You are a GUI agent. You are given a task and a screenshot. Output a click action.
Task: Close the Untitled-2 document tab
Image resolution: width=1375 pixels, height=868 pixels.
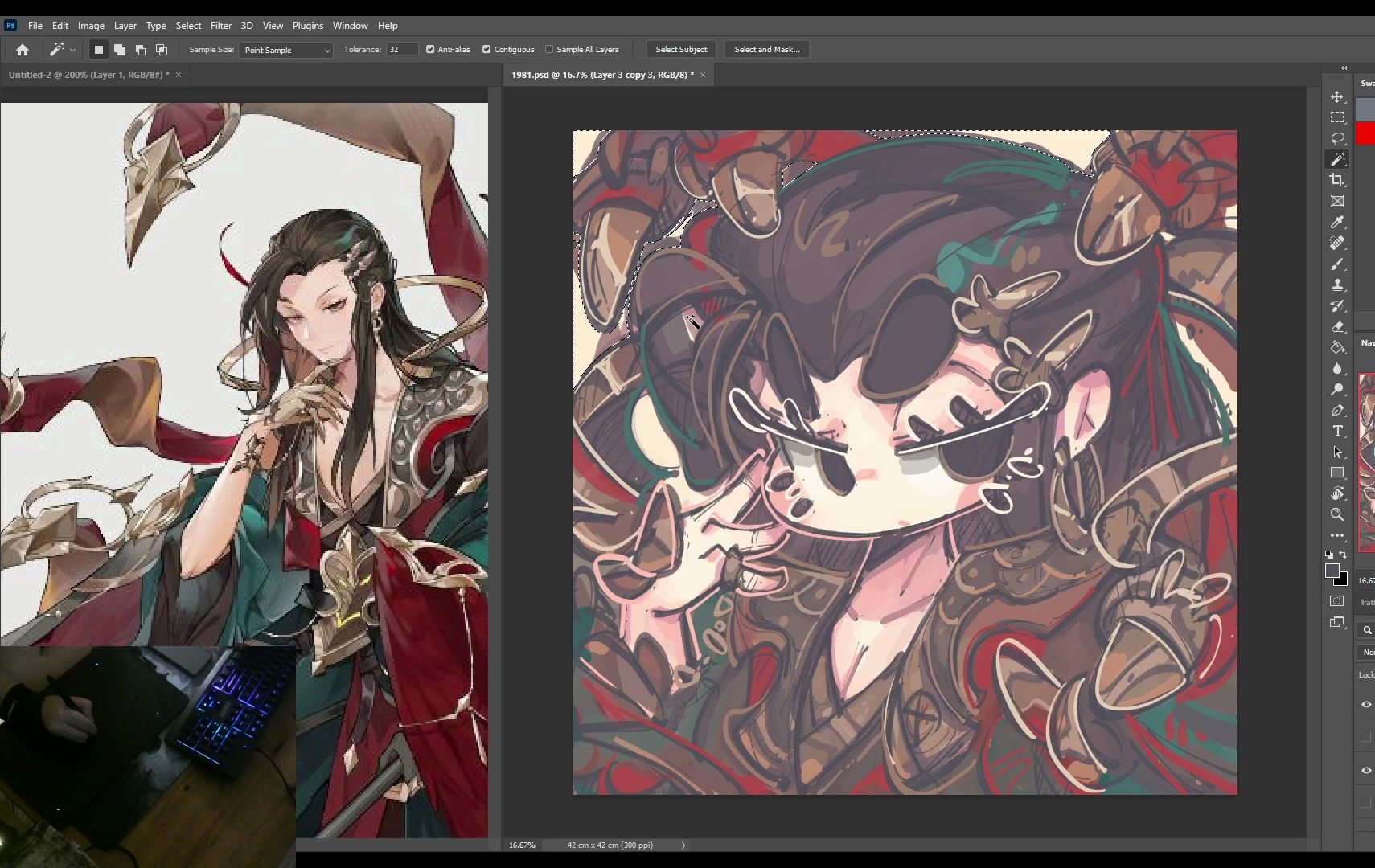179,75
